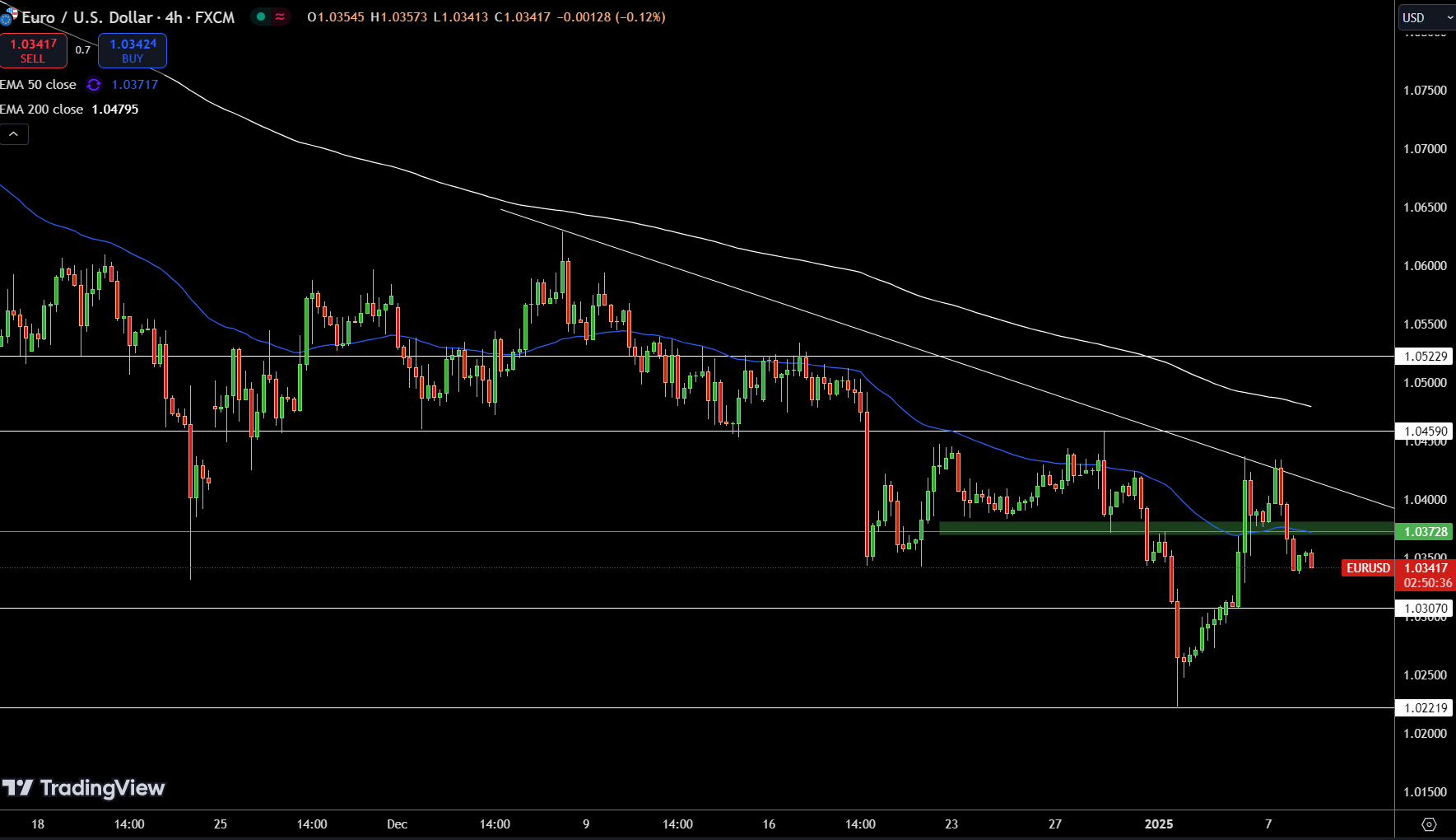1456x840 pixels.
Task: Click the 2025 label on time axis
Action: pos(1159,824)
